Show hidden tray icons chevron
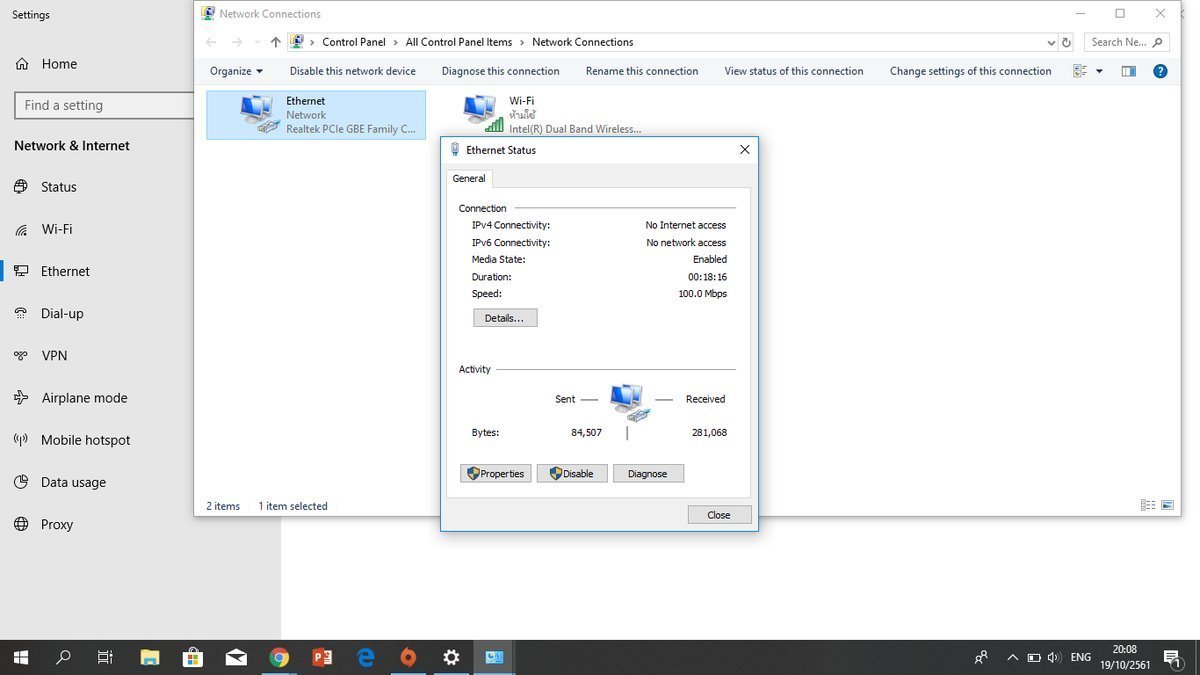 tap(1012, 657)
